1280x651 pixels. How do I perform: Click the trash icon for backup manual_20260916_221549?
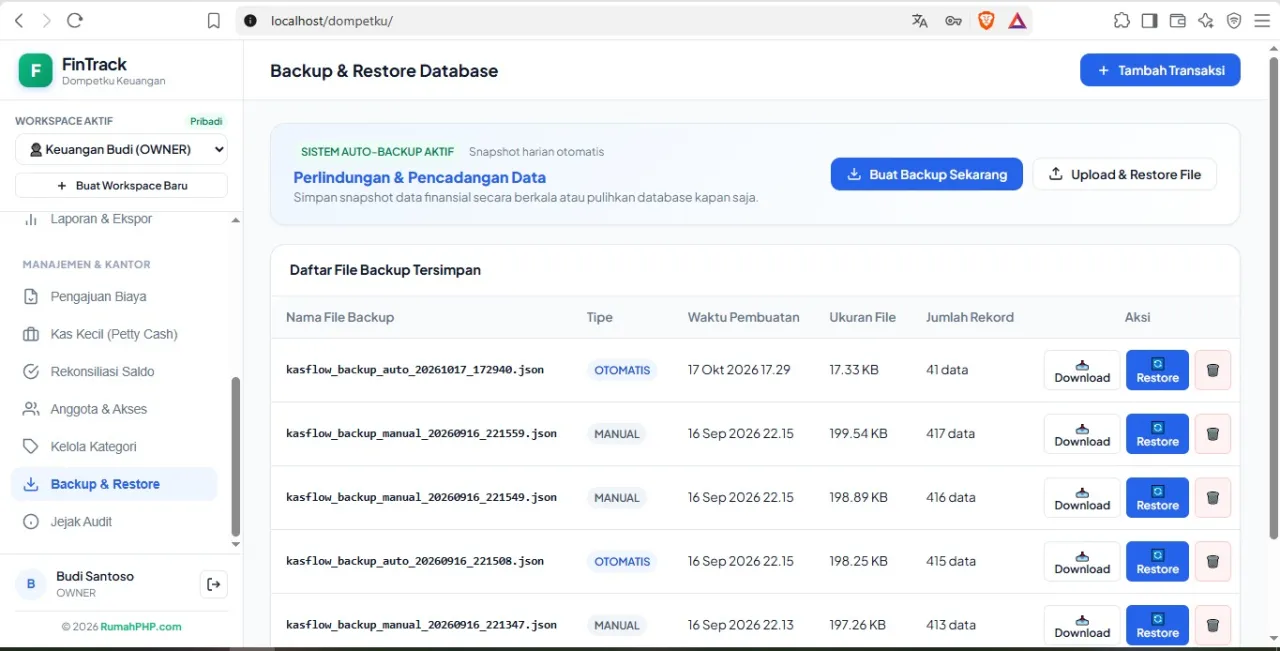[x=1213, y=498]
